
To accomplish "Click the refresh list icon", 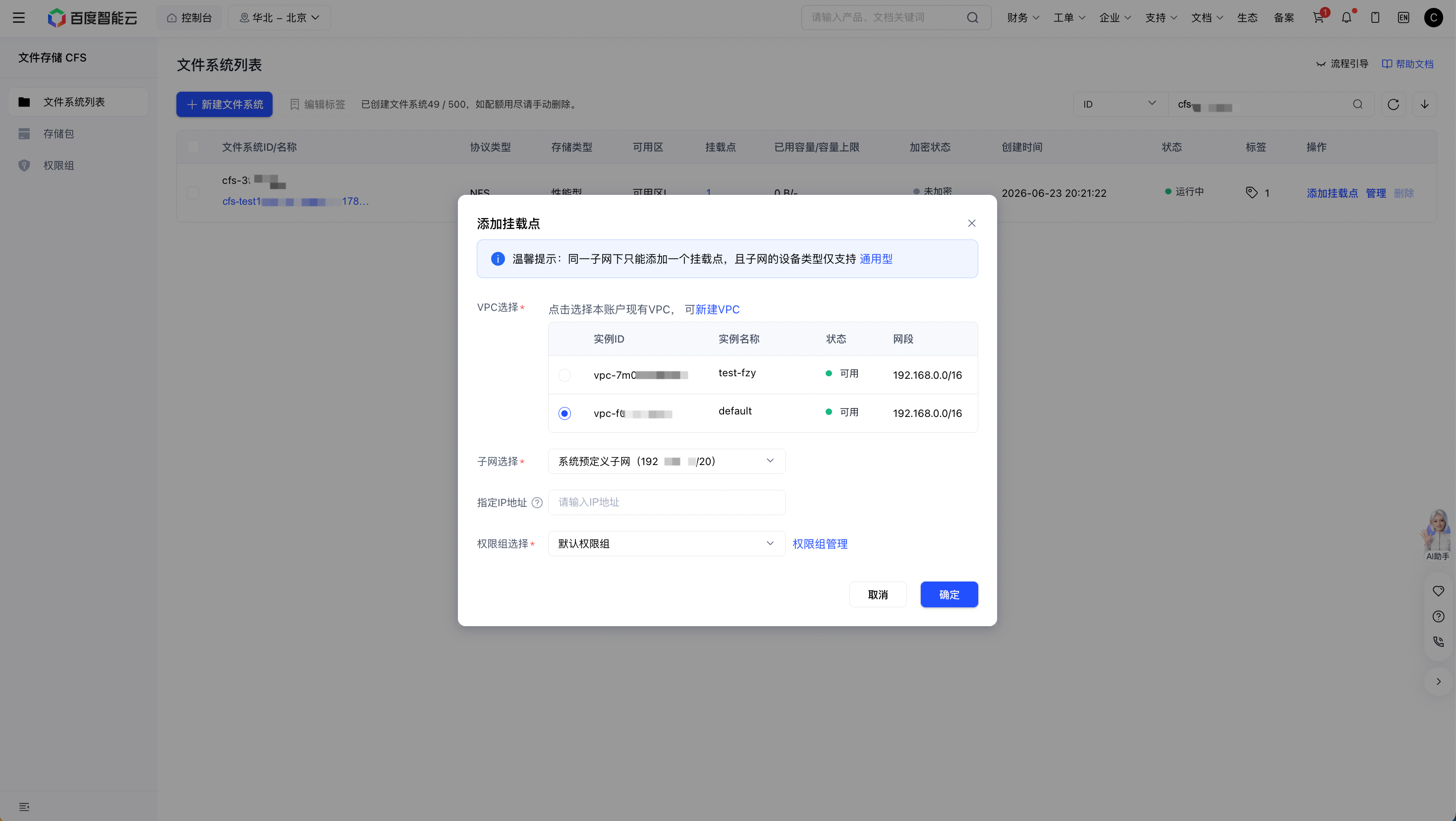I will [1393, 104].
